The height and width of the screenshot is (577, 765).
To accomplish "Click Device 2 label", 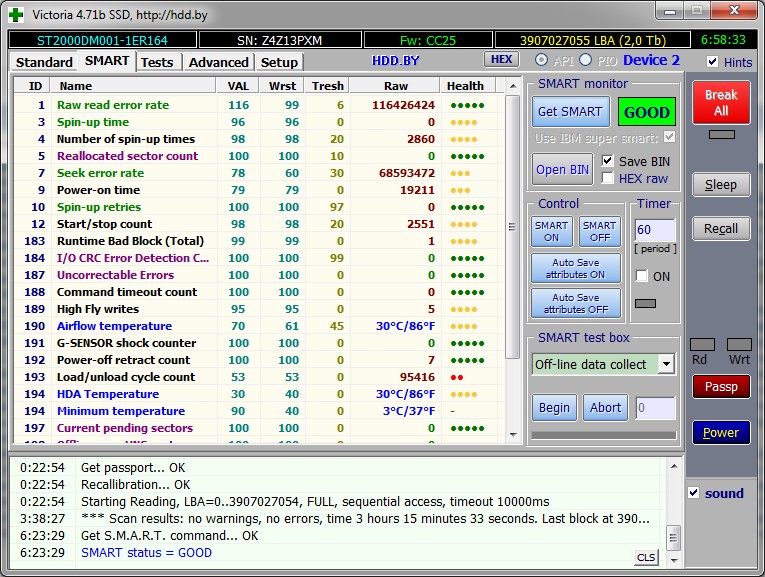I will pyautogui.click(x=651, y=60).
